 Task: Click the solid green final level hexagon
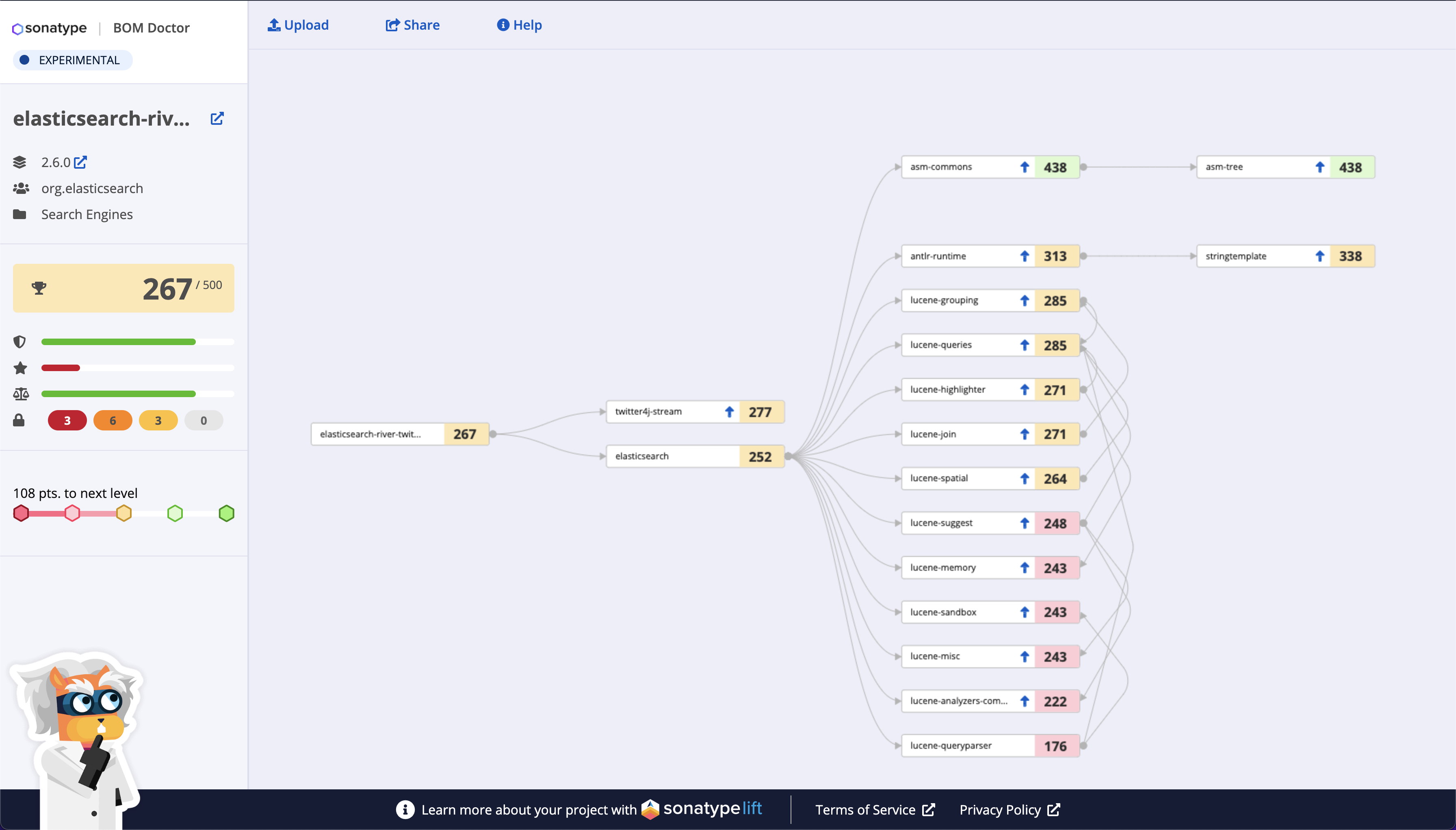point(227,513)
